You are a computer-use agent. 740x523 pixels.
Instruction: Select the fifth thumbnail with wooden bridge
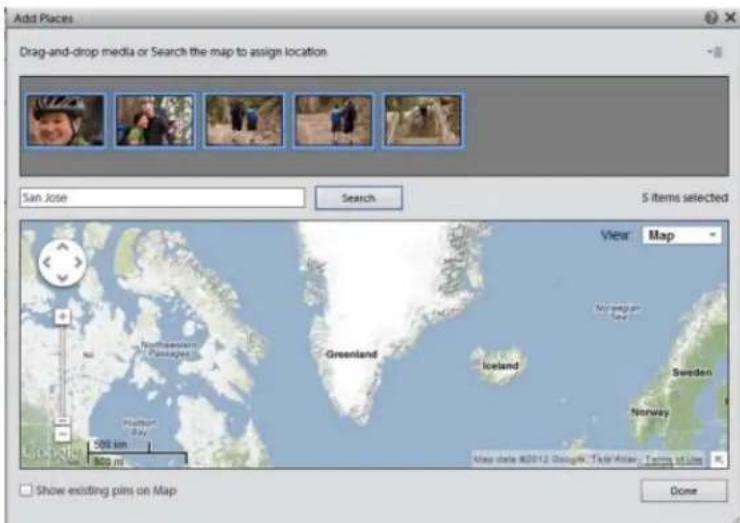tap(423, 120)
